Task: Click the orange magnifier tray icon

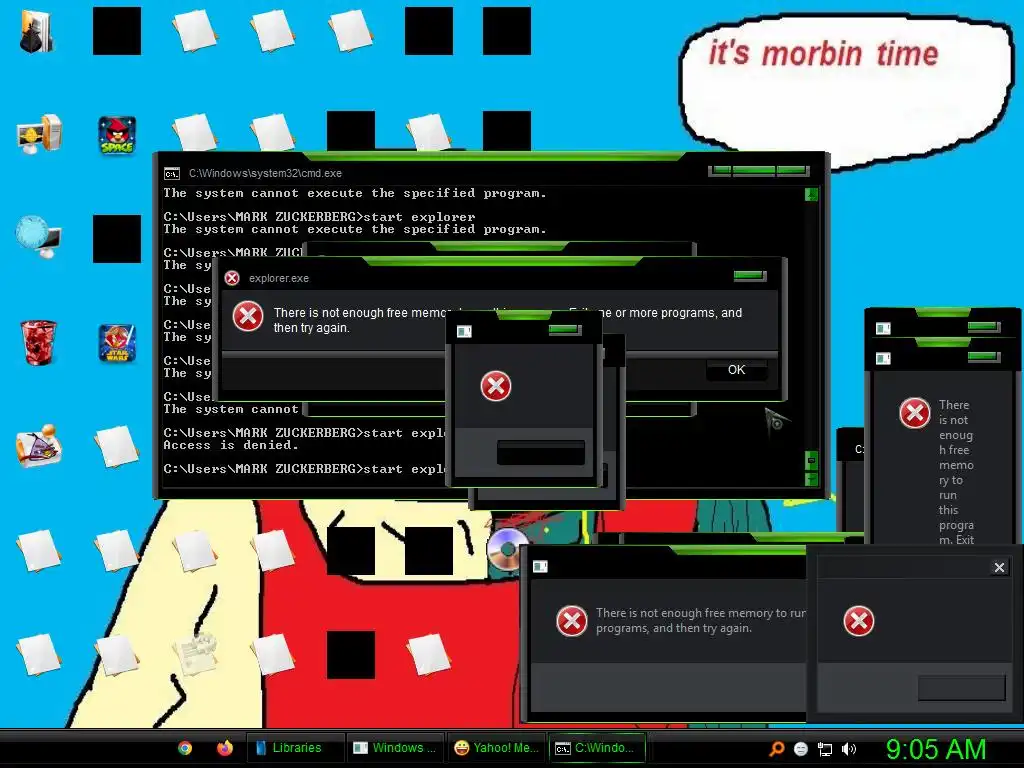Action: coord(776,748)
